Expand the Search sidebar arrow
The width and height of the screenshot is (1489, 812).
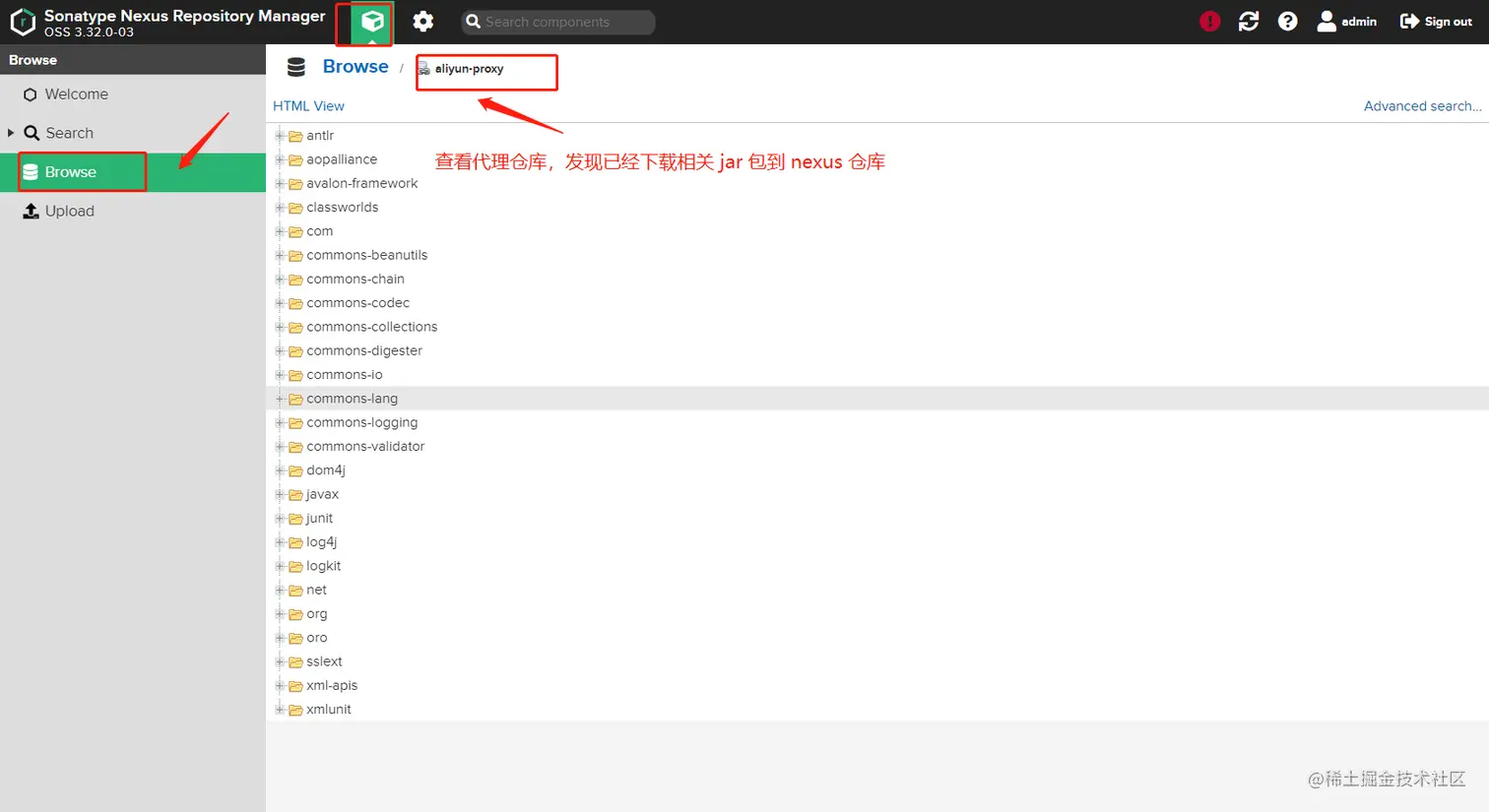11,132
